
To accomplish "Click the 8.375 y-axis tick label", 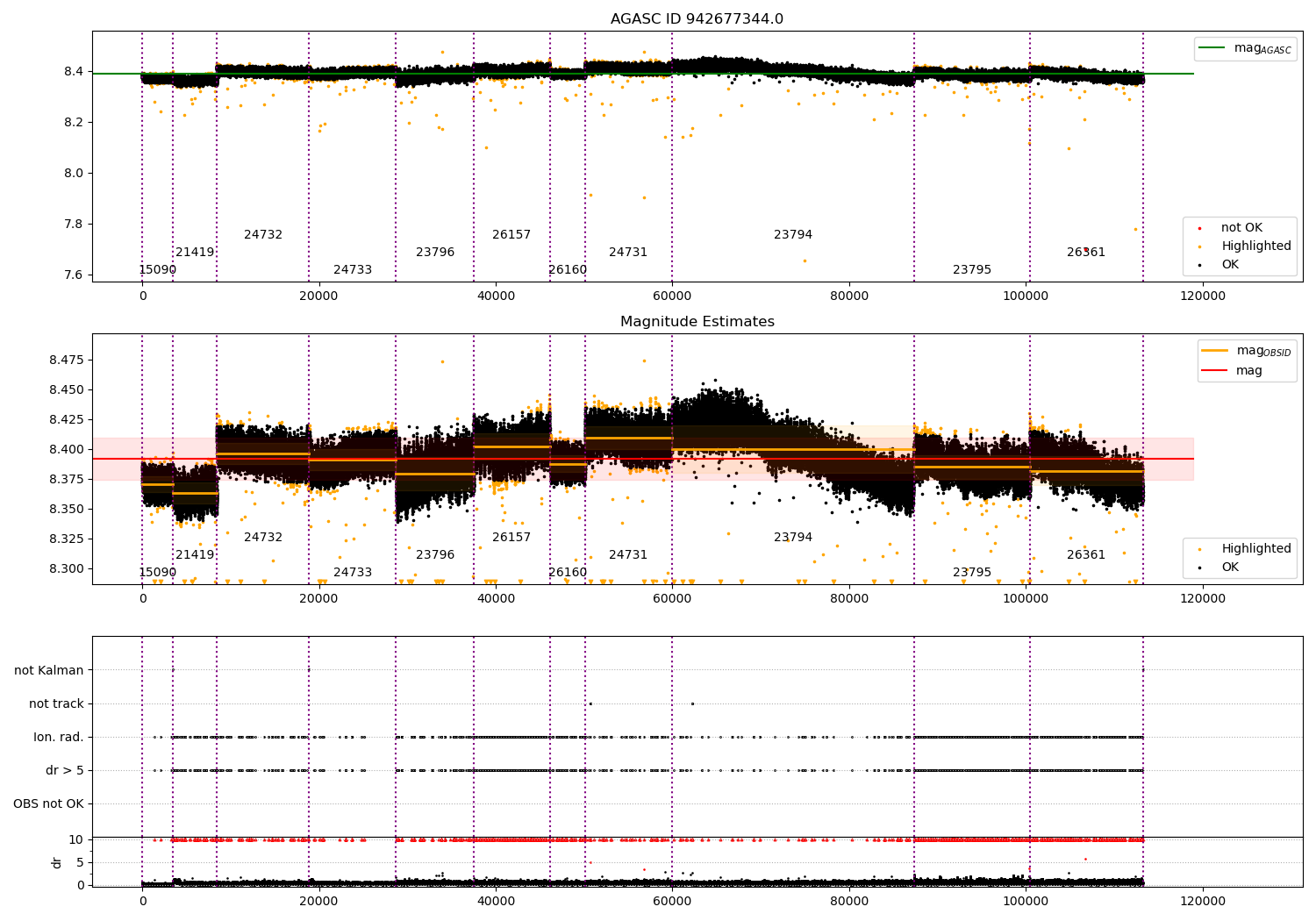I will [x=67, y=480].
